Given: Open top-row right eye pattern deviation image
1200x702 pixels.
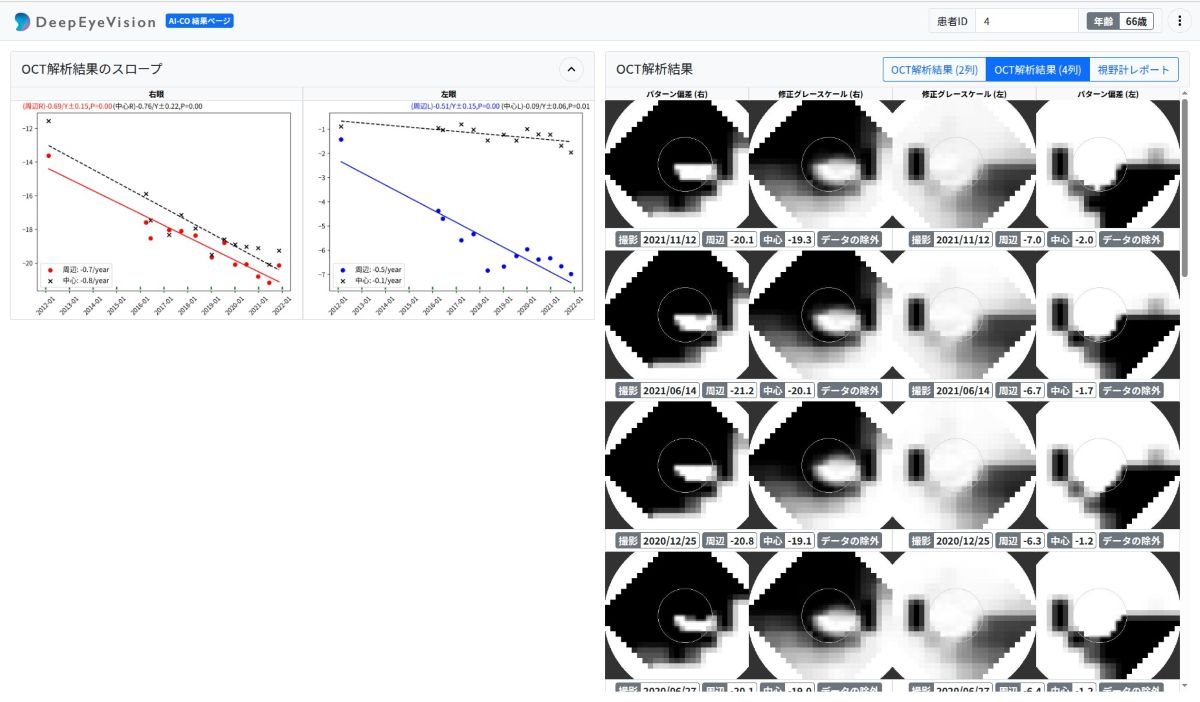Looking at the screenshot, I should click(x=677, y=165).
